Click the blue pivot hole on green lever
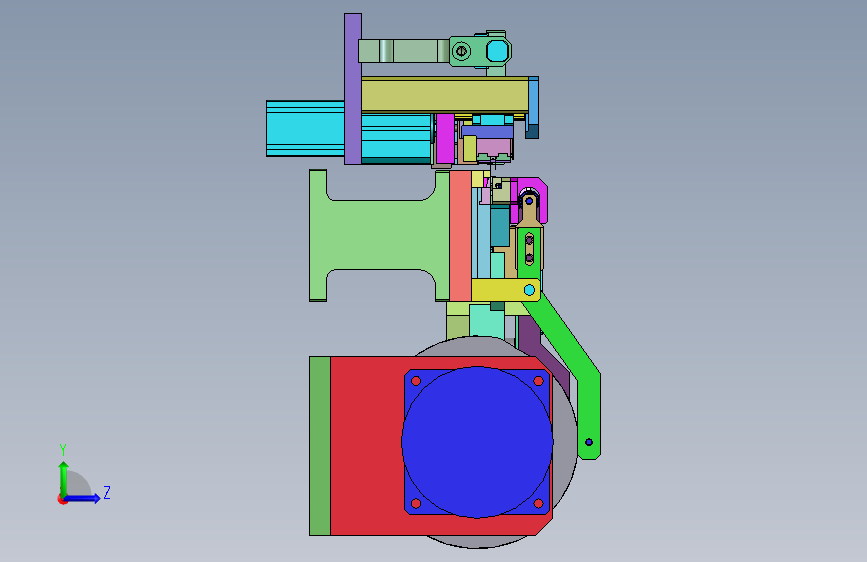 coord(589,442)
